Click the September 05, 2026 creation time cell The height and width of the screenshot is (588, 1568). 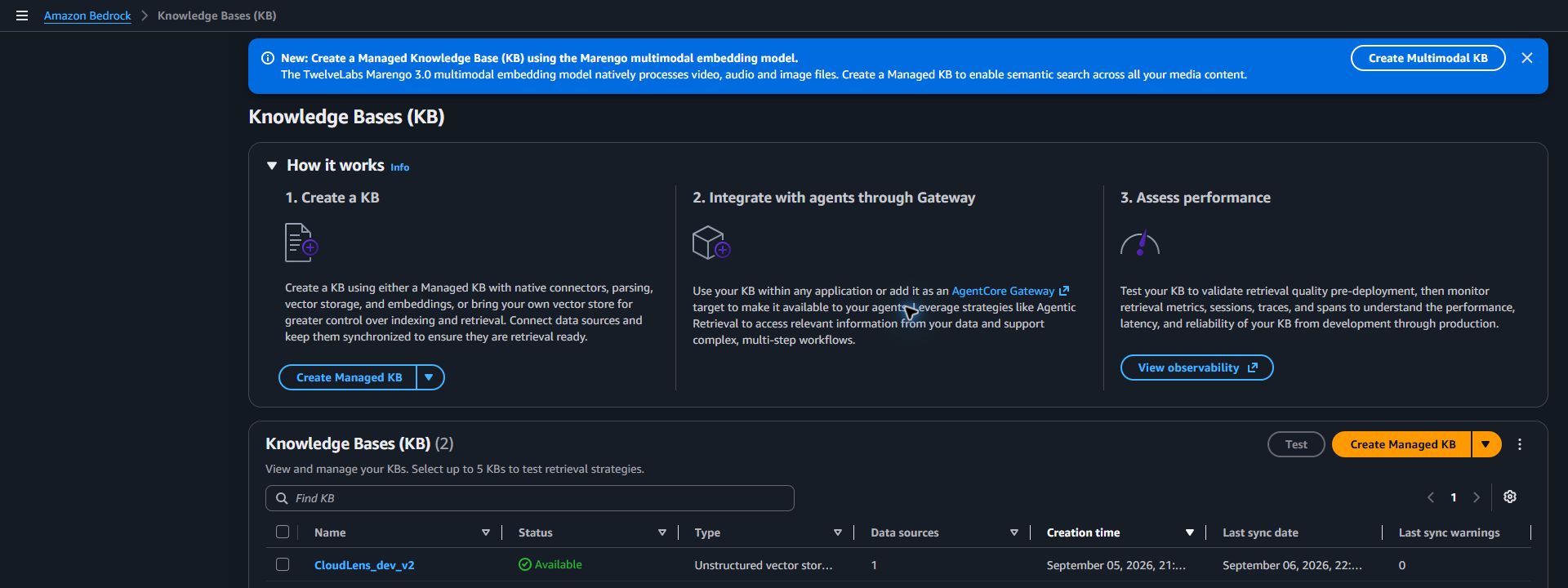click(x=1116, y=565)
